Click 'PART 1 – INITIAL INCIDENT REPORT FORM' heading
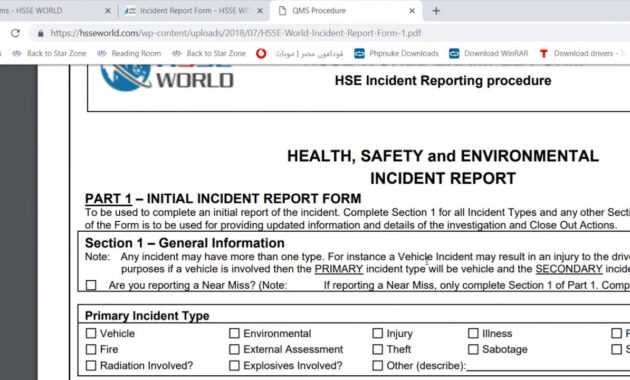This screenshot has height=380, width=630. click(223, 198)
